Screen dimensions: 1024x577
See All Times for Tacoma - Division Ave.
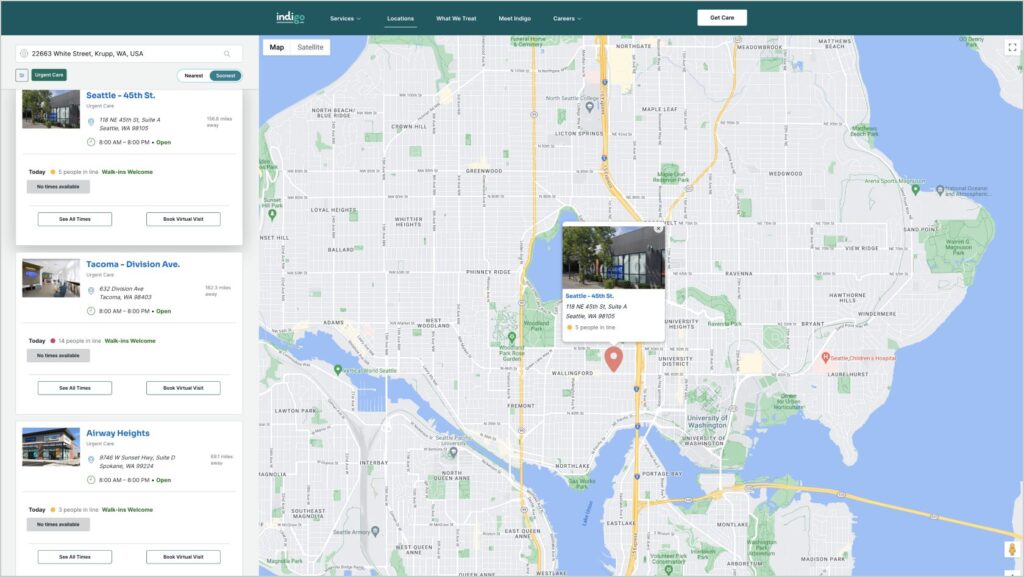tap(74, 388)
